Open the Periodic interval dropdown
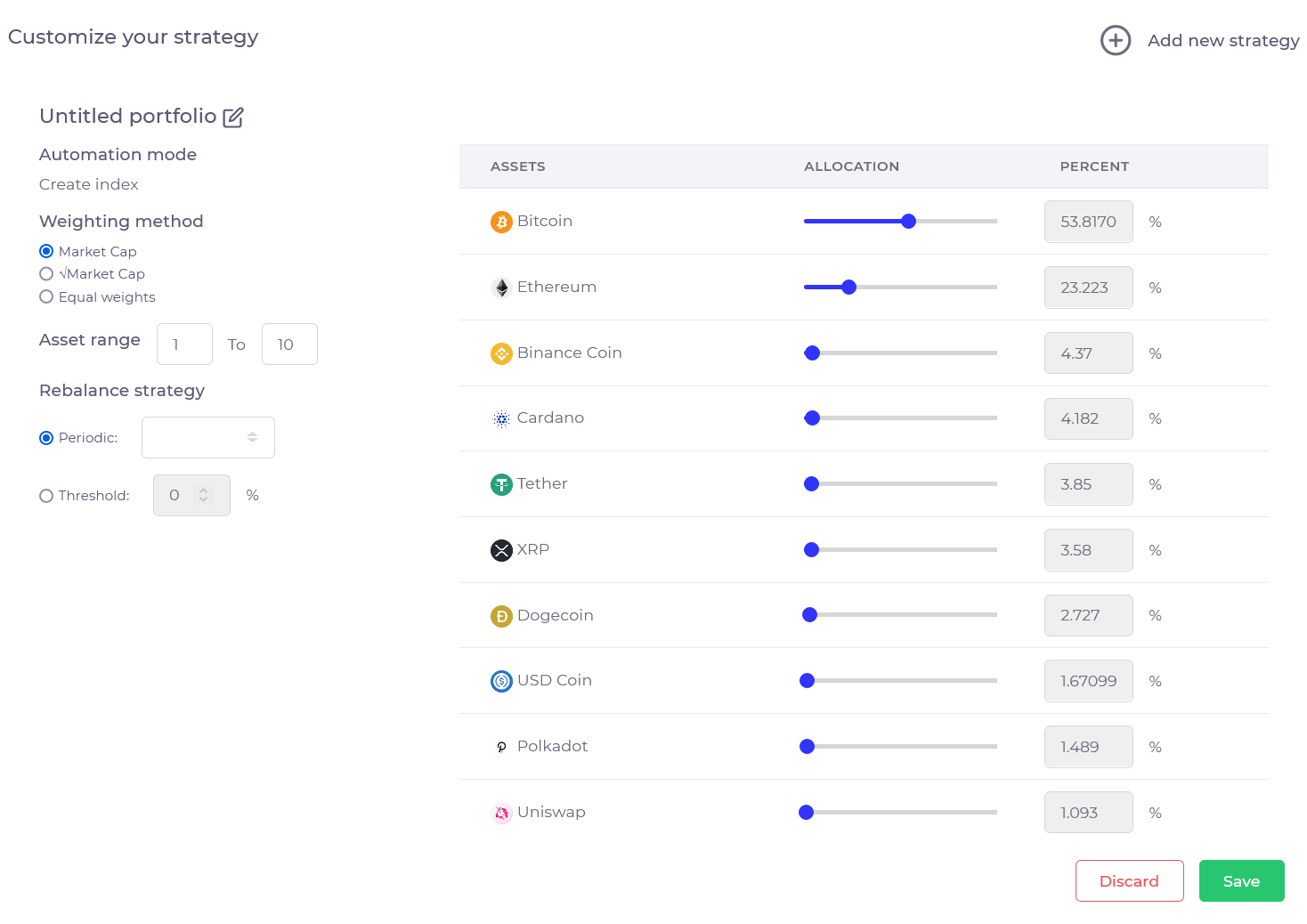Screen dimensions: 1307x924 click(x=208, y=437)
